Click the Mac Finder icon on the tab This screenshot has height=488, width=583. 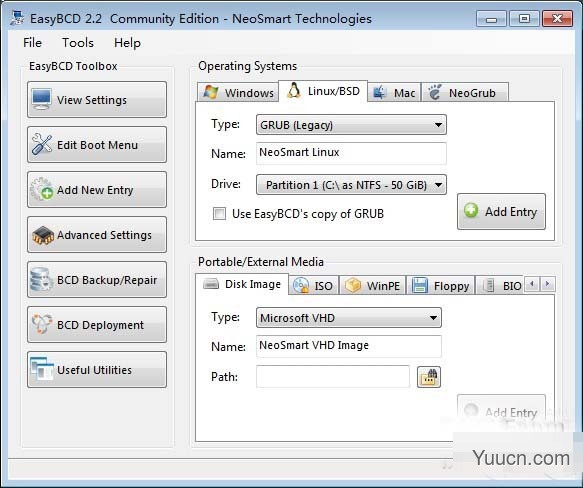(380, 92)
